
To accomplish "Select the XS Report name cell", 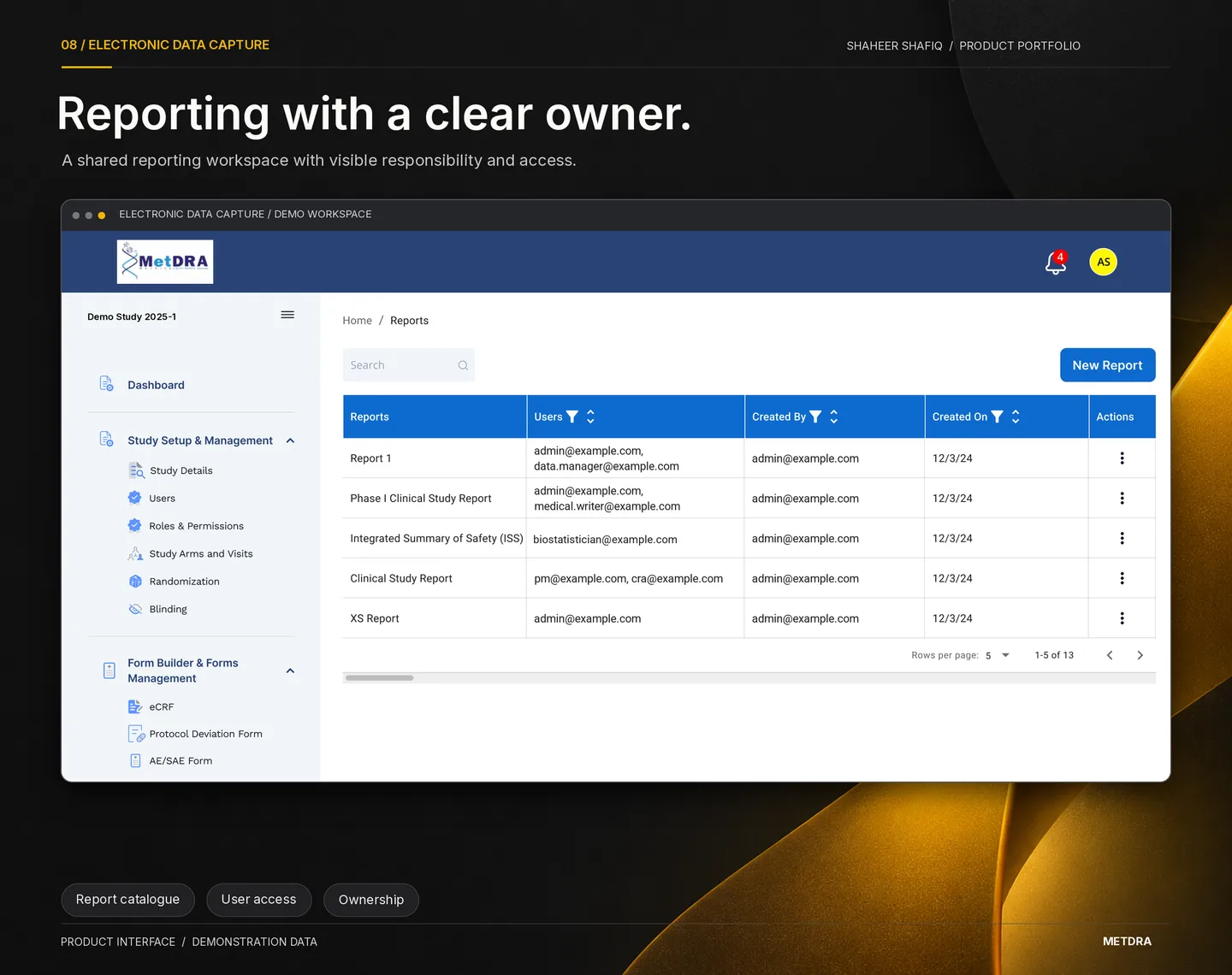I will coord(435,618).
